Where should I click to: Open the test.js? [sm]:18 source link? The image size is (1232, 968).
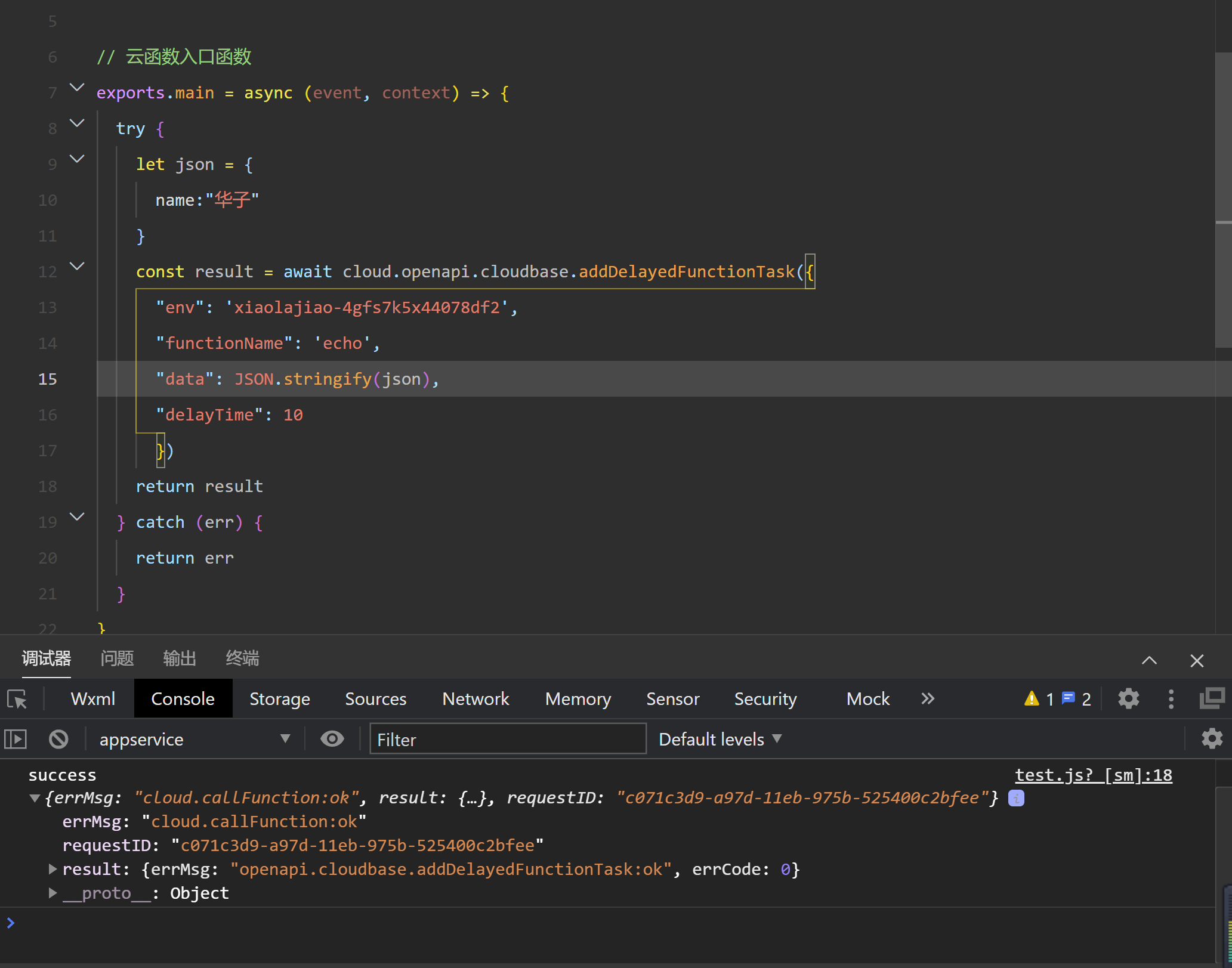tap(1093, 775)
